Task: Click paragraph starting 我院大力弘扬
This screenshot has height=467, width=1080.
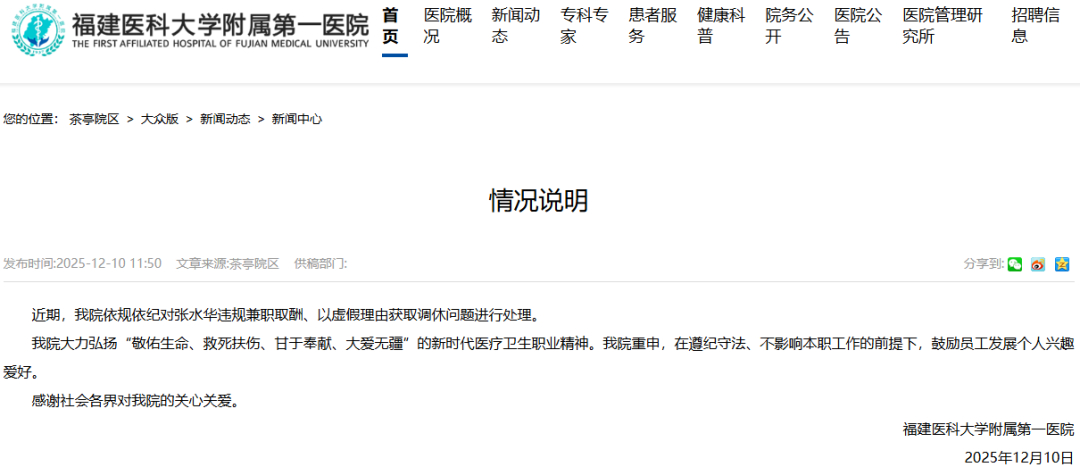Action: [539, 358]
